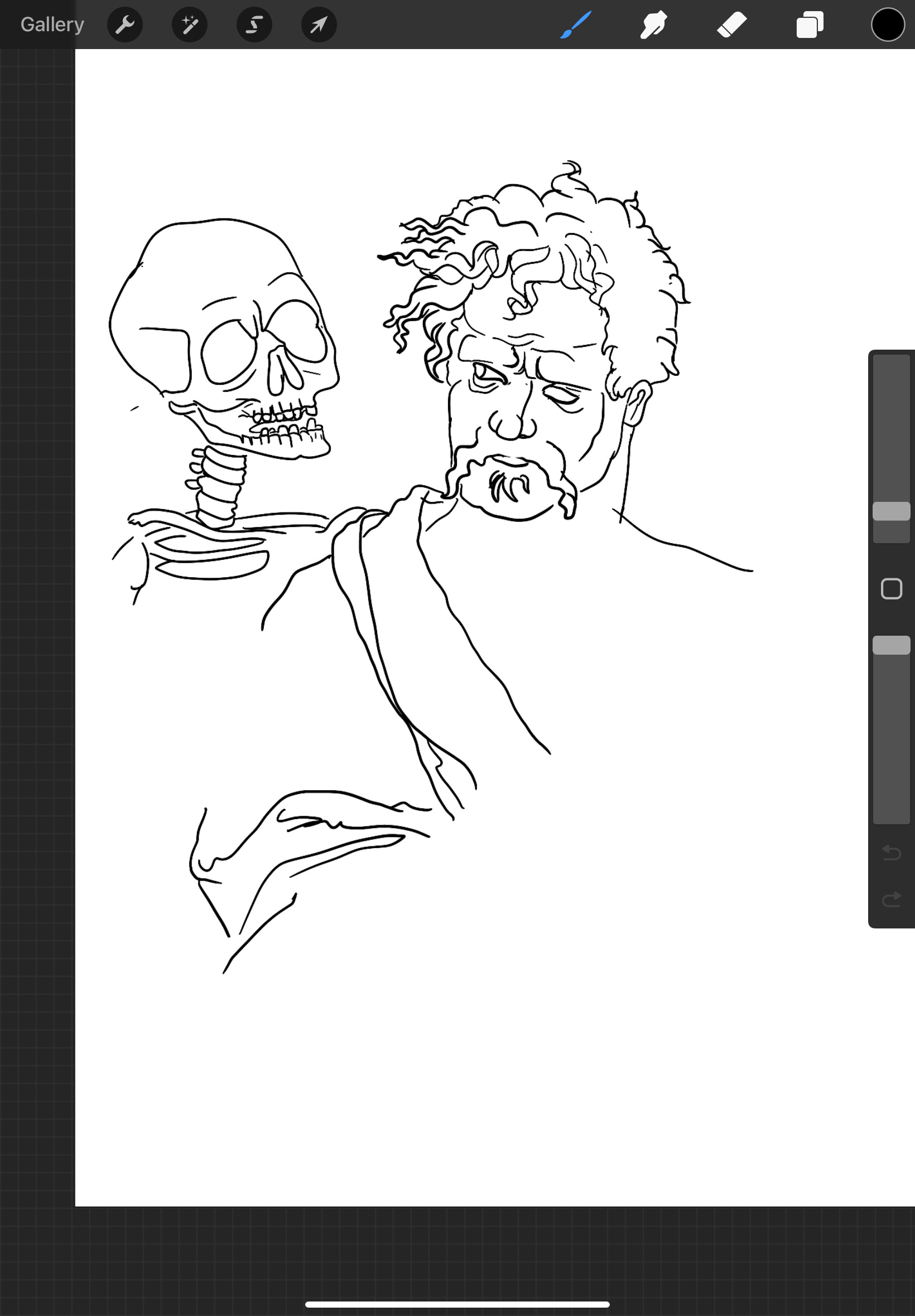915x1316 pixels.
Task: Select the Smudge tool
Action: [x=653, y=25]
